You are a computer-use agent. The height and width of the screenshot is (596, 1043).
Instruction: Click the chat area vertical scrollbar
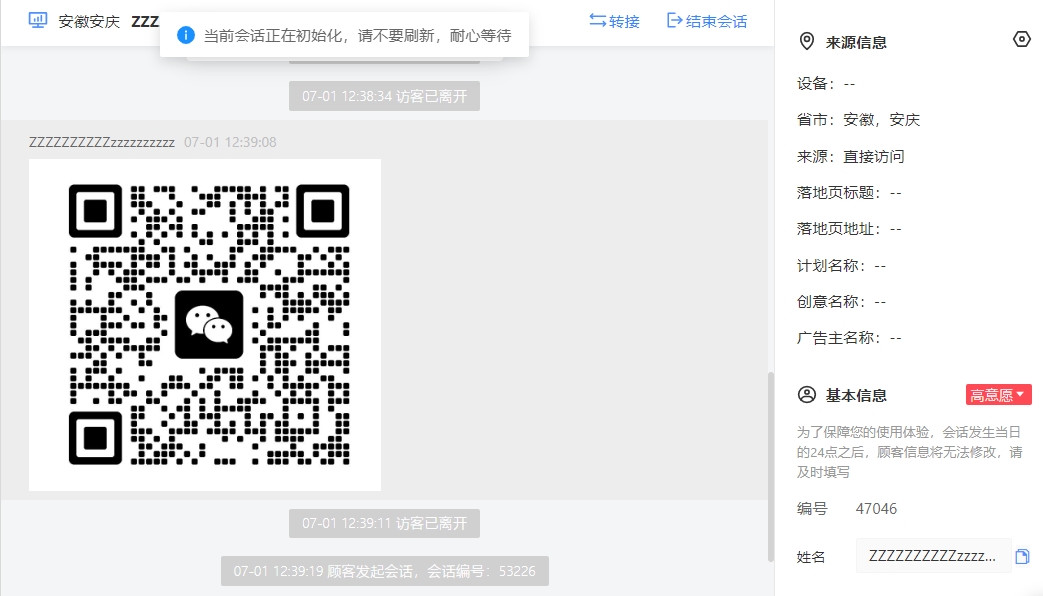771,466
